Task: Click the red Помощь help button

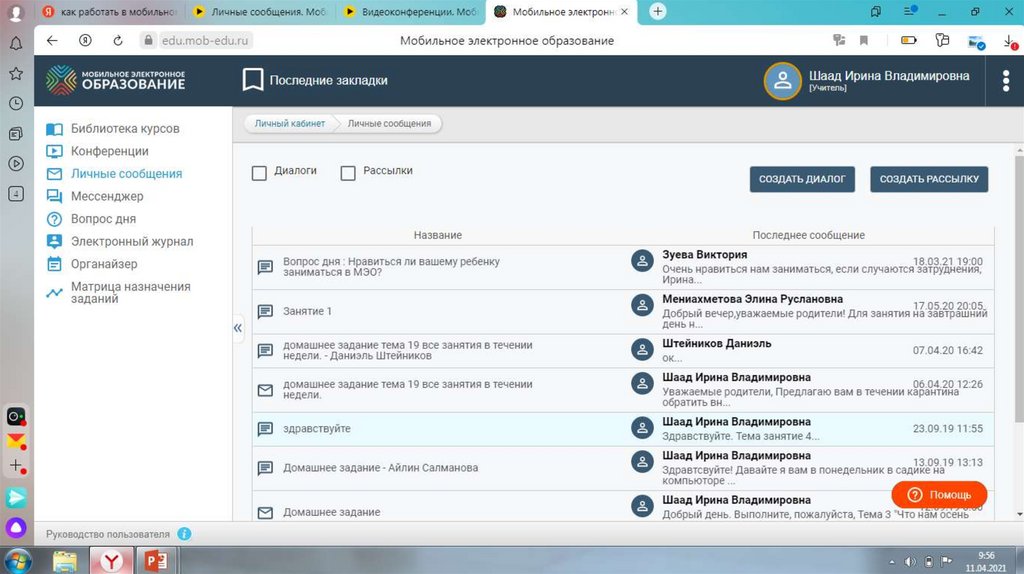Action: pyautogui.click(x=939, y=495)
